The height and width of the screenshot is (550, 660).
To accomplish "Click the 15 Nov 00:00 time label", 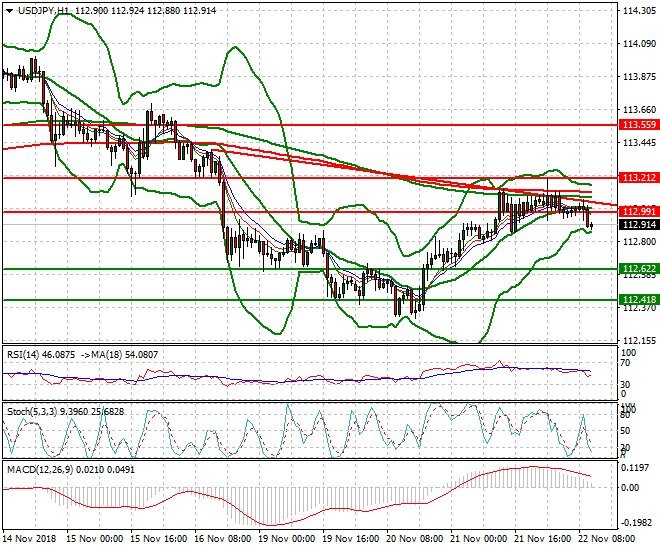I will click(95, 539).
